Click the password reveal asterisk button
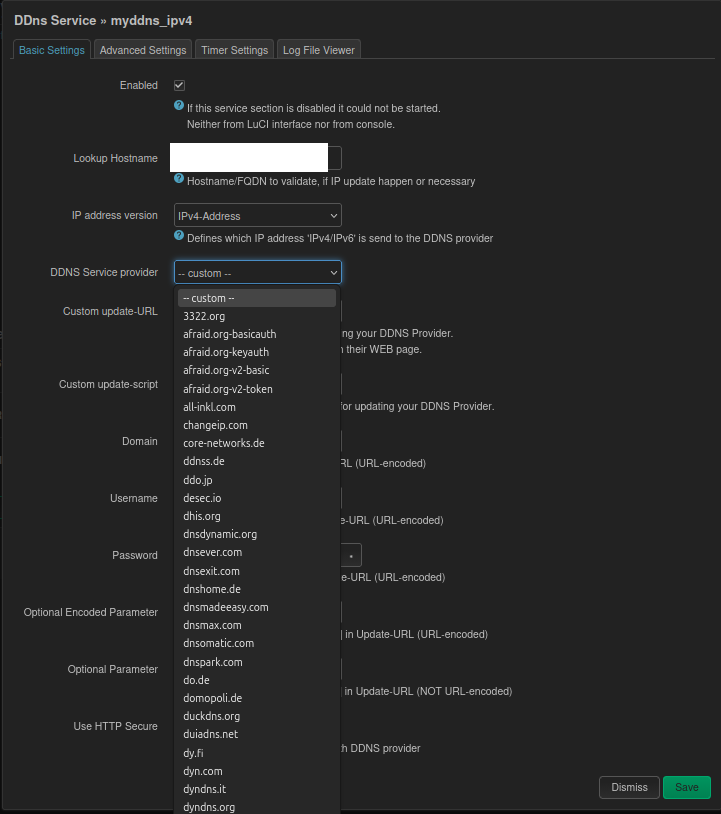The height and width of the screenshot is (814, 721). point(351,555)
